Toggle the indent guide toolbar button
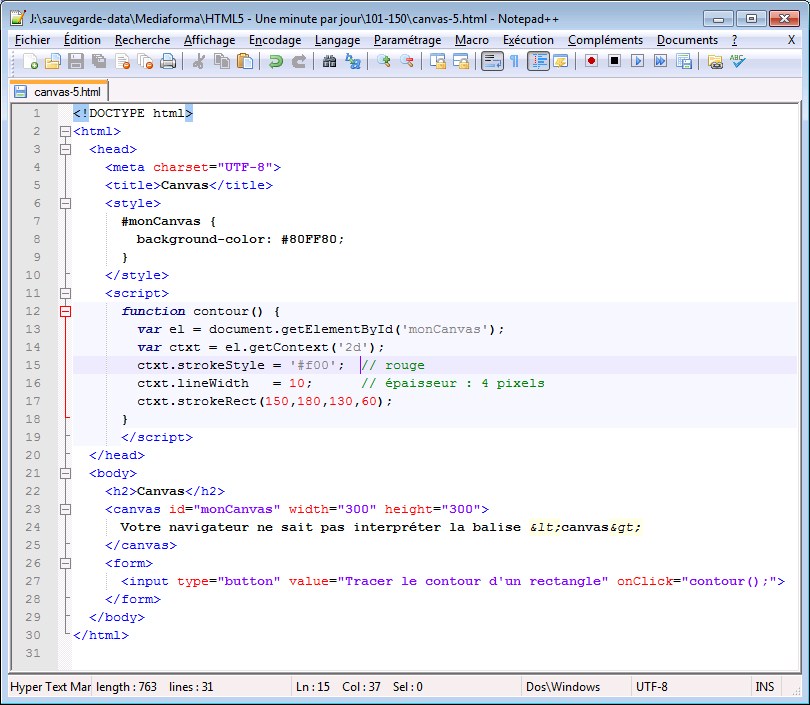 538,62
